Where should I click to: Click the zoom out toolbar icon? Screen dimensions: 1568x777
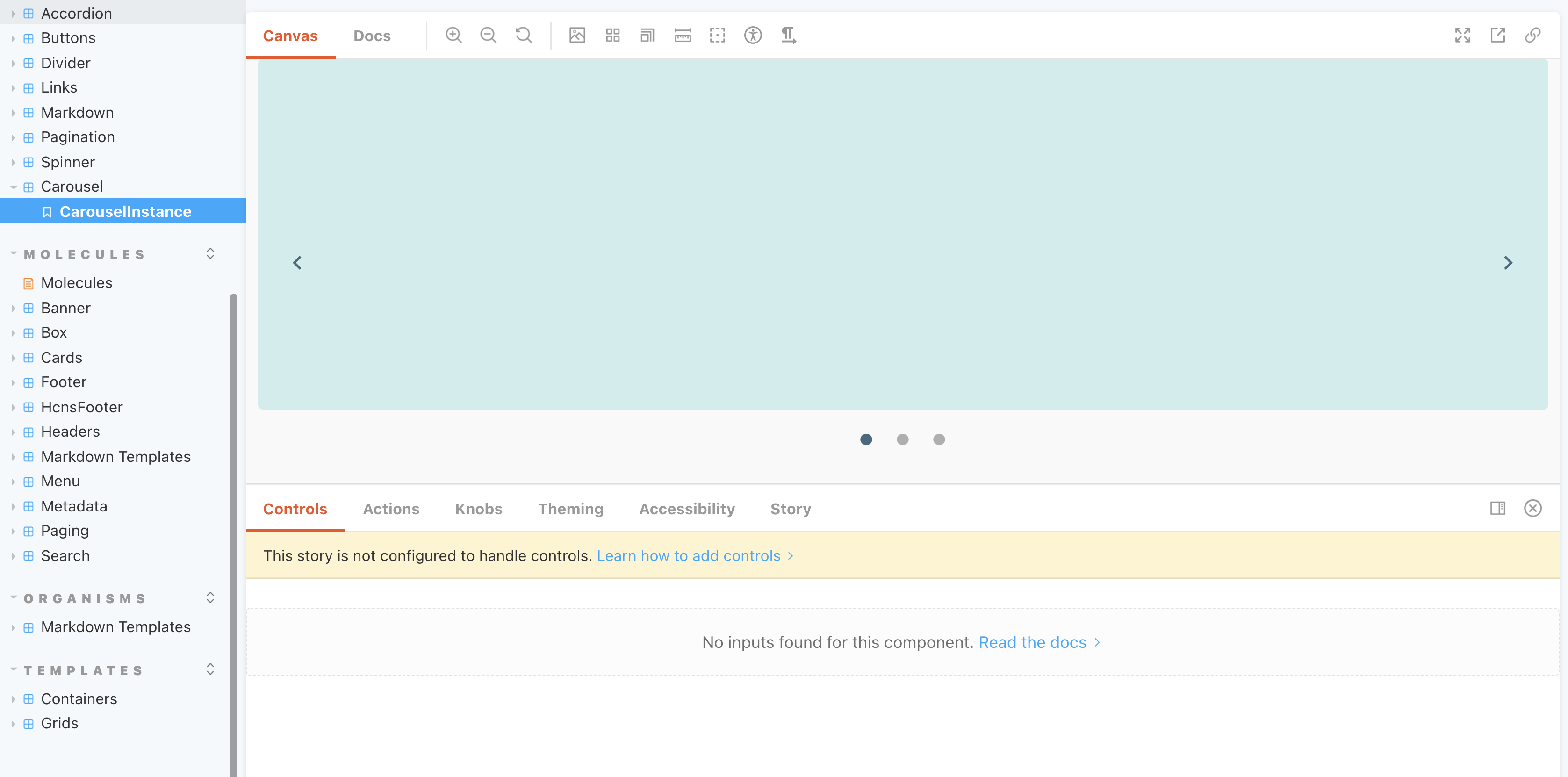pos(488,36)
